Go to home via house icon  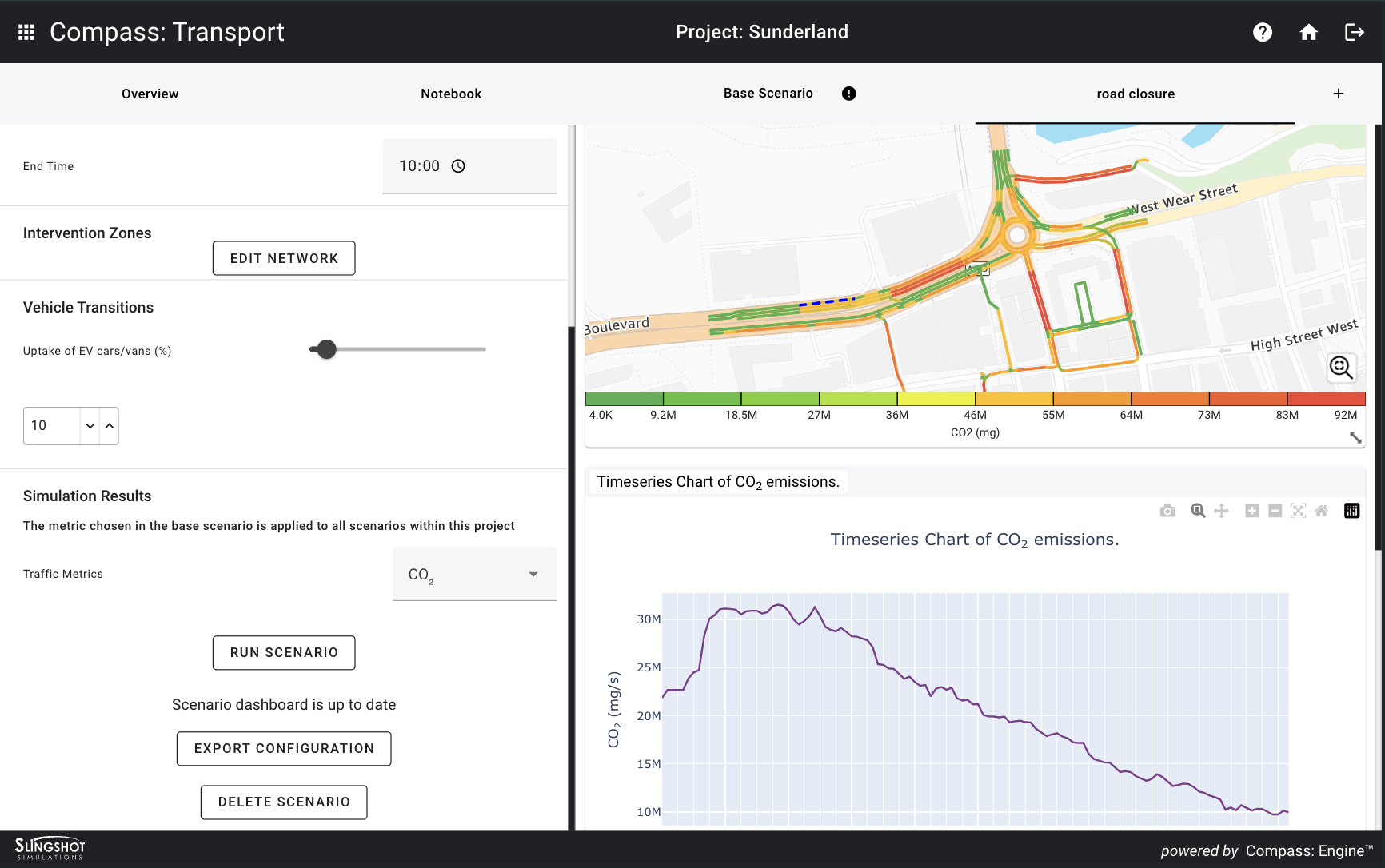1309,32
